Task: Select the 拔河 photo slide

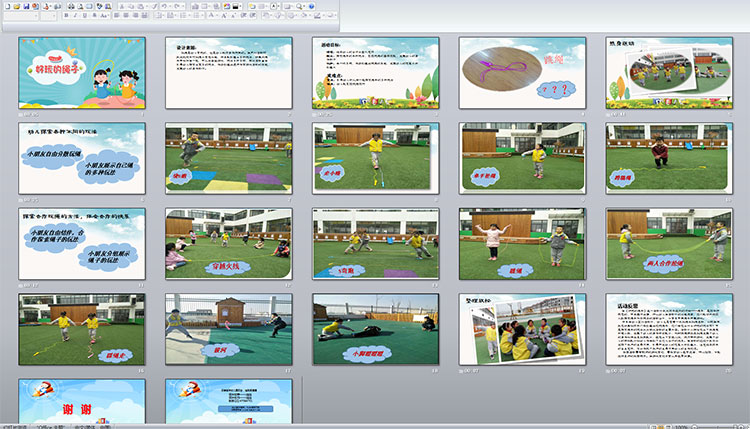Action: (x=229, y=330)
